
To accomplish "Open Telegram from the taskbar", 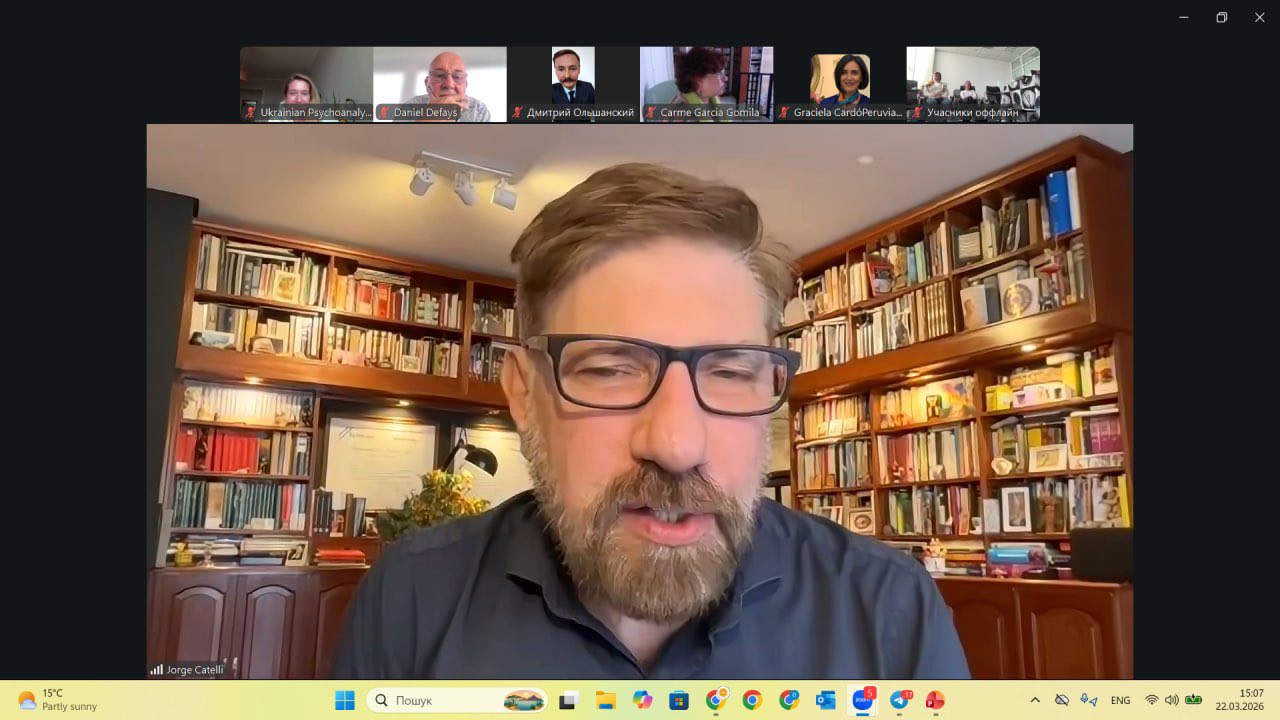I will point(899,700).
